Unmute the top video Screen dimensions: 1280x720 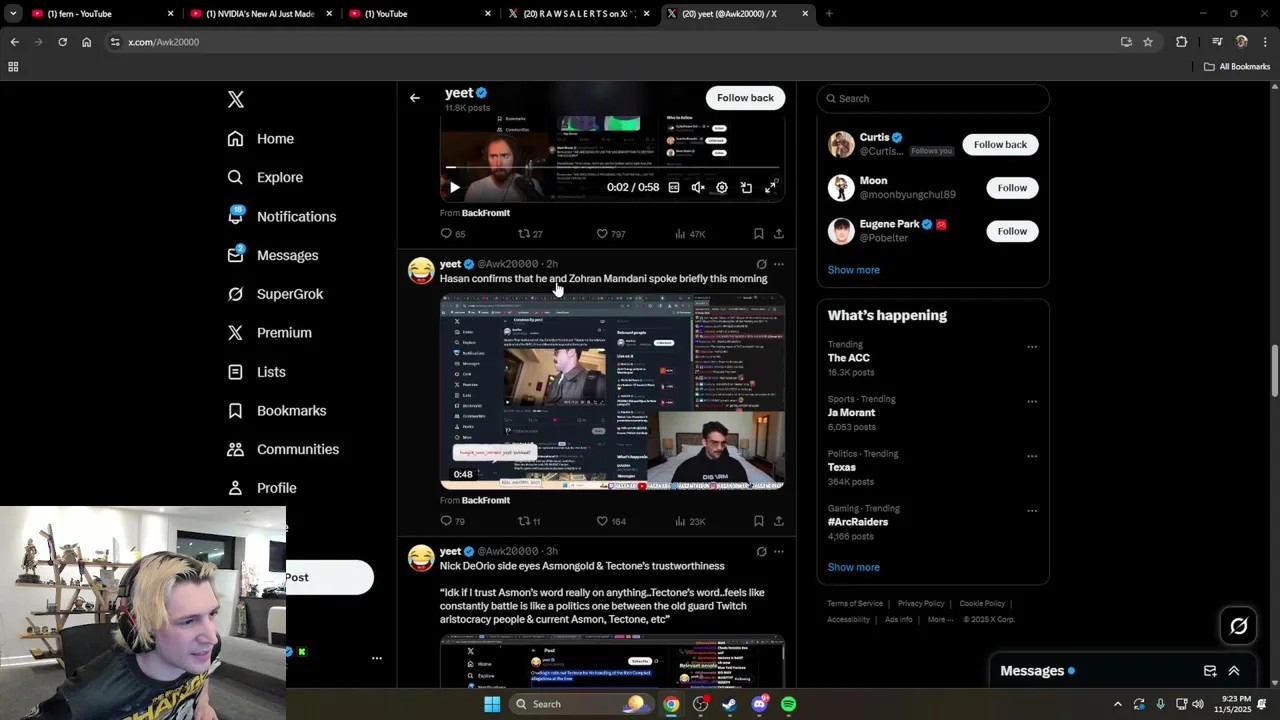coord(698,187)
